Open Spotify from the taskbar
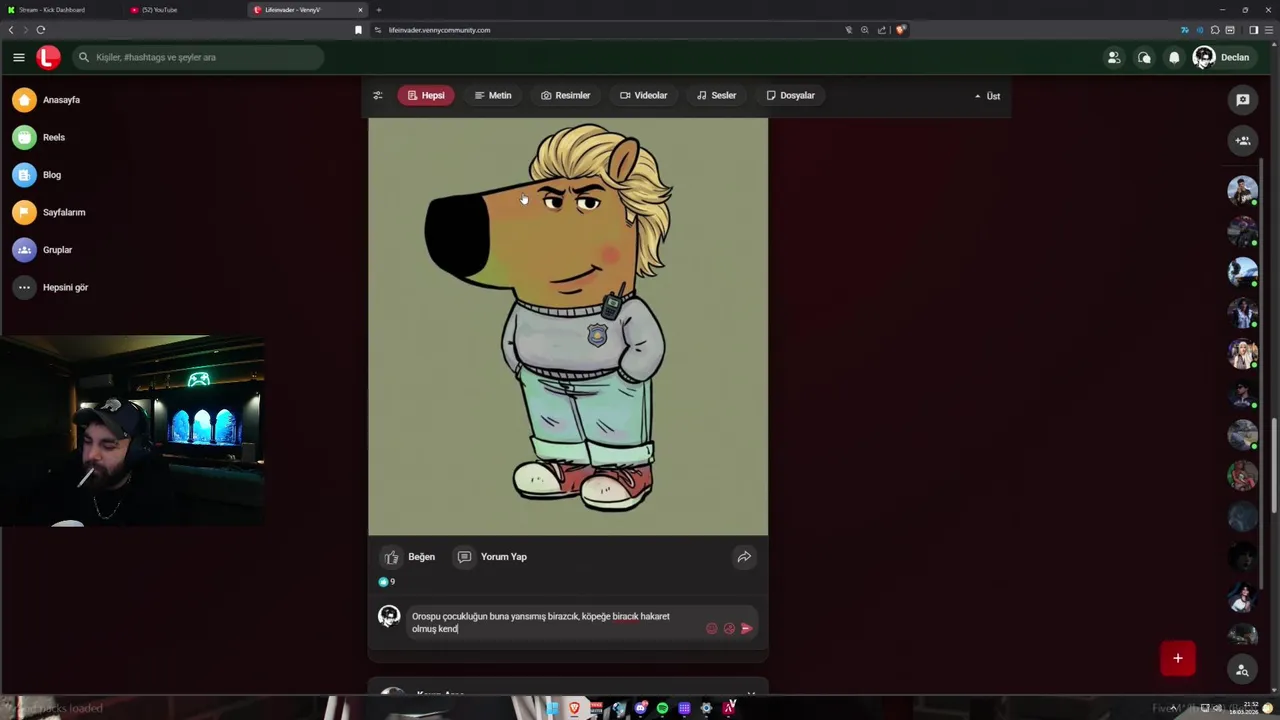This screenshot has height=720, width=1280. [662, 708]
